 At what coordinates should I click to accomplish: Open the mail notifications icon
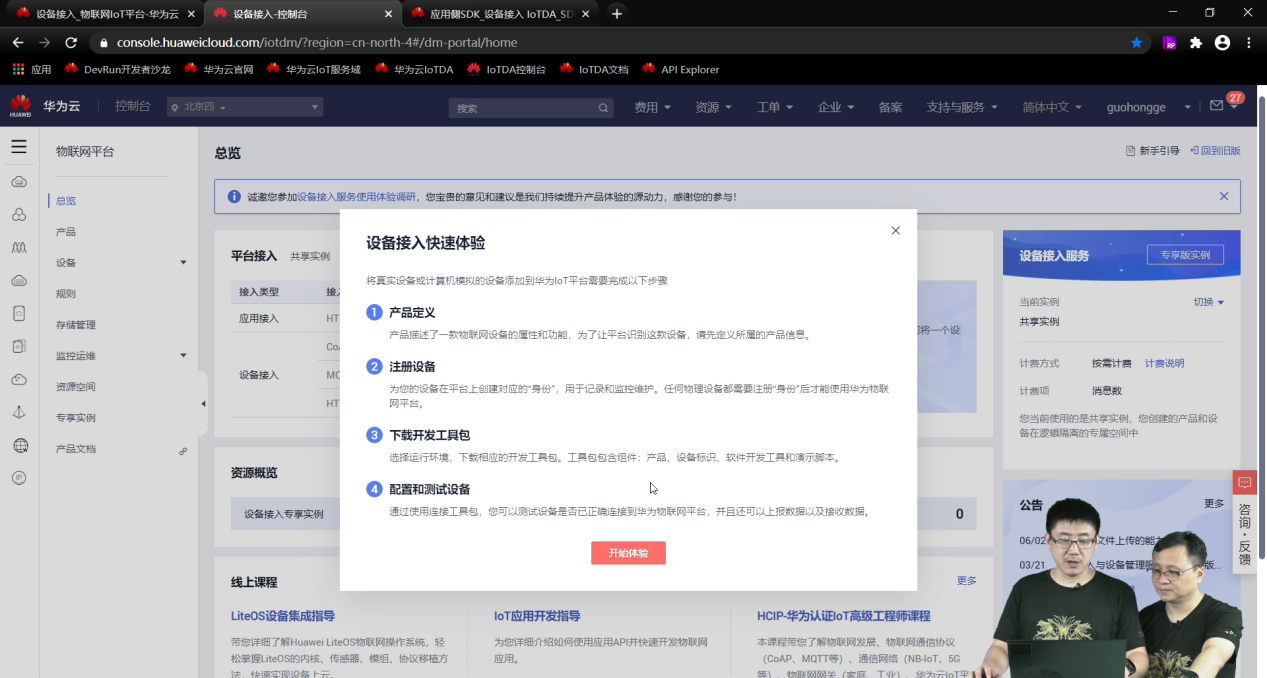(1217, 106)
